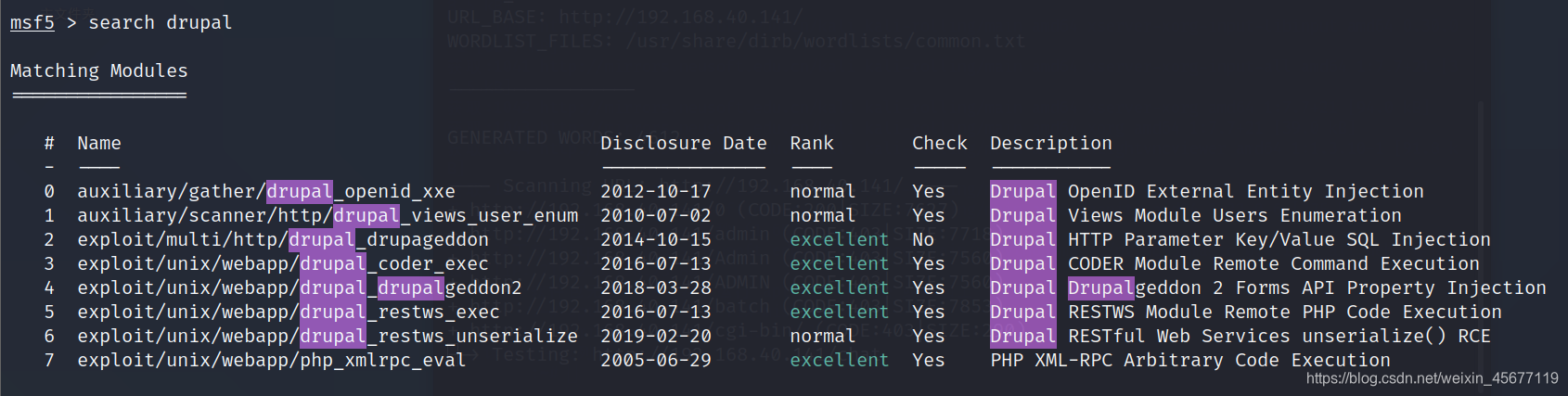
Task: Click disclosure date 2010-07-02
Action: click(x=656, y=215)
